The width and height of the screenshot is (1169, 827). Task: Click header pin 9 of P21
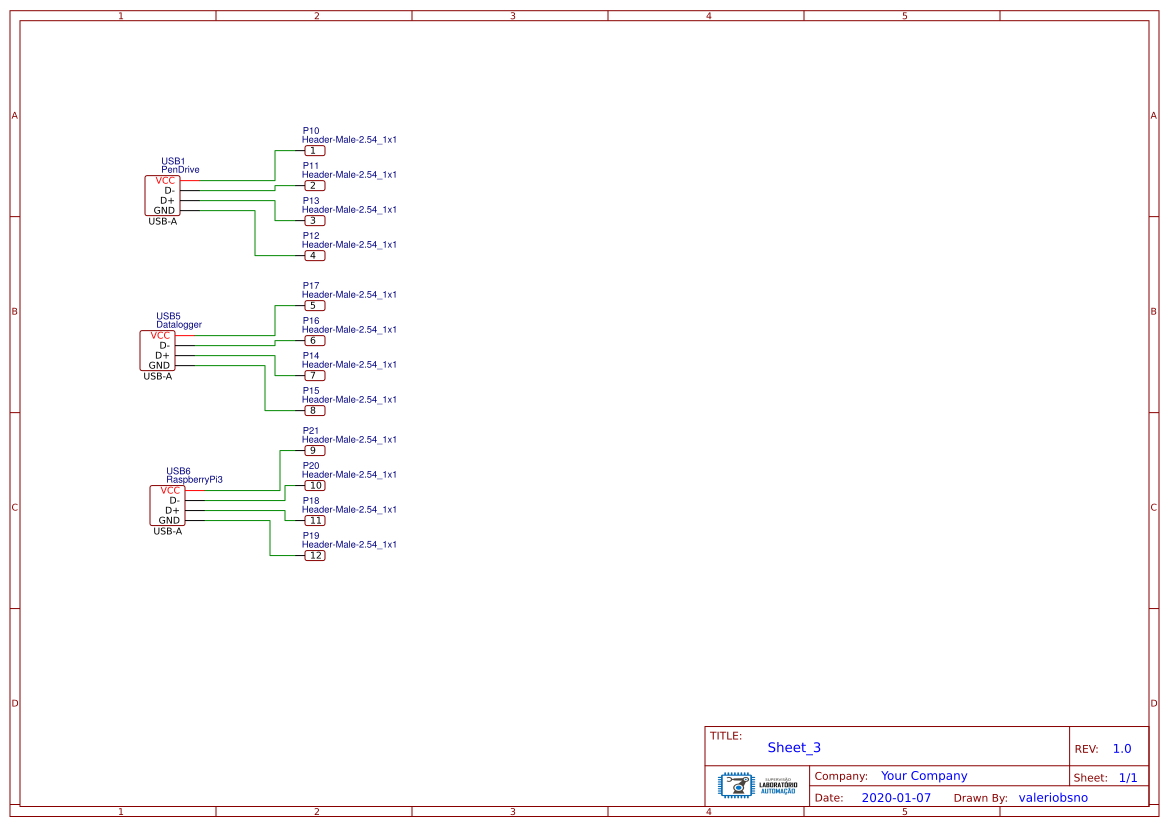[314, 451]
